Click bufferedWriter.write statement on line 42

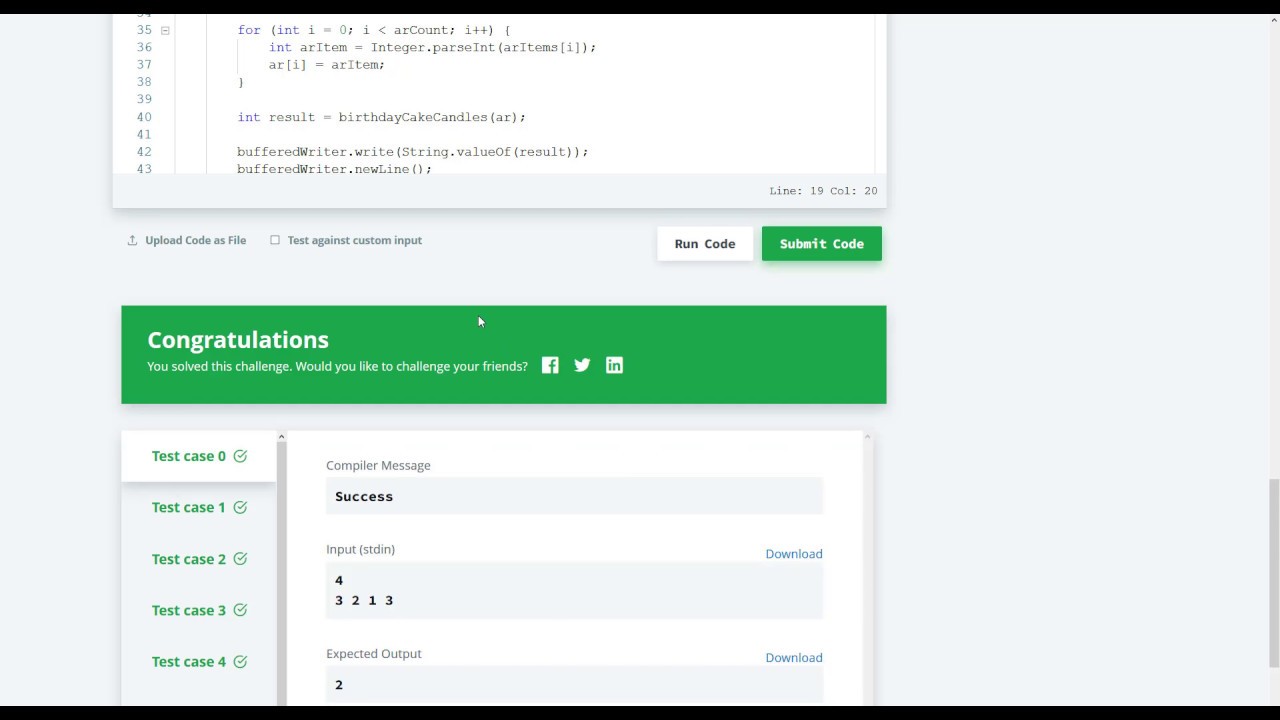click(413, 152)
